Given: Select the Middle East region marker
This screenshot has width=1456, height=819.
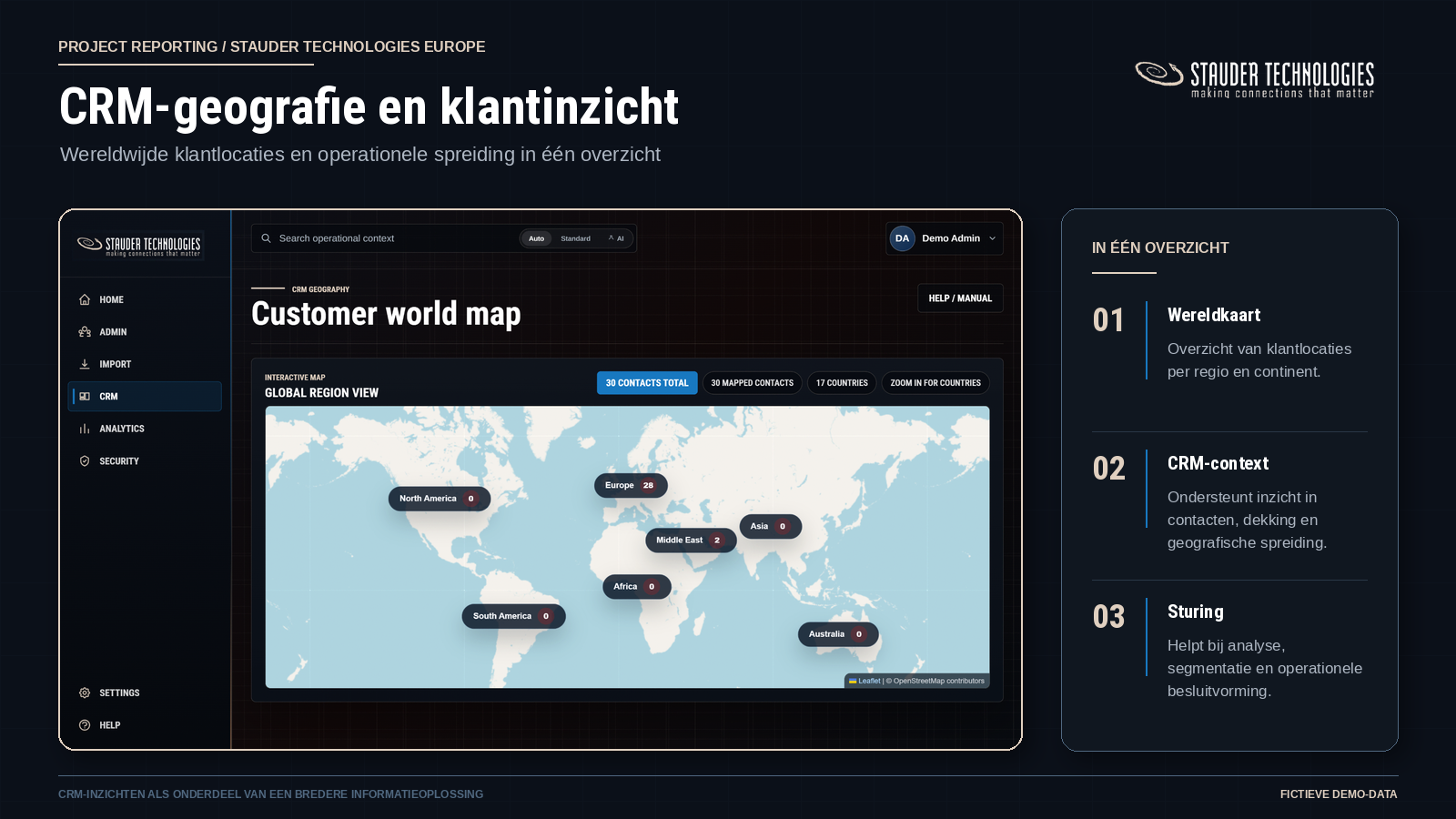Looking at the screenshot, I should point(691,540).
